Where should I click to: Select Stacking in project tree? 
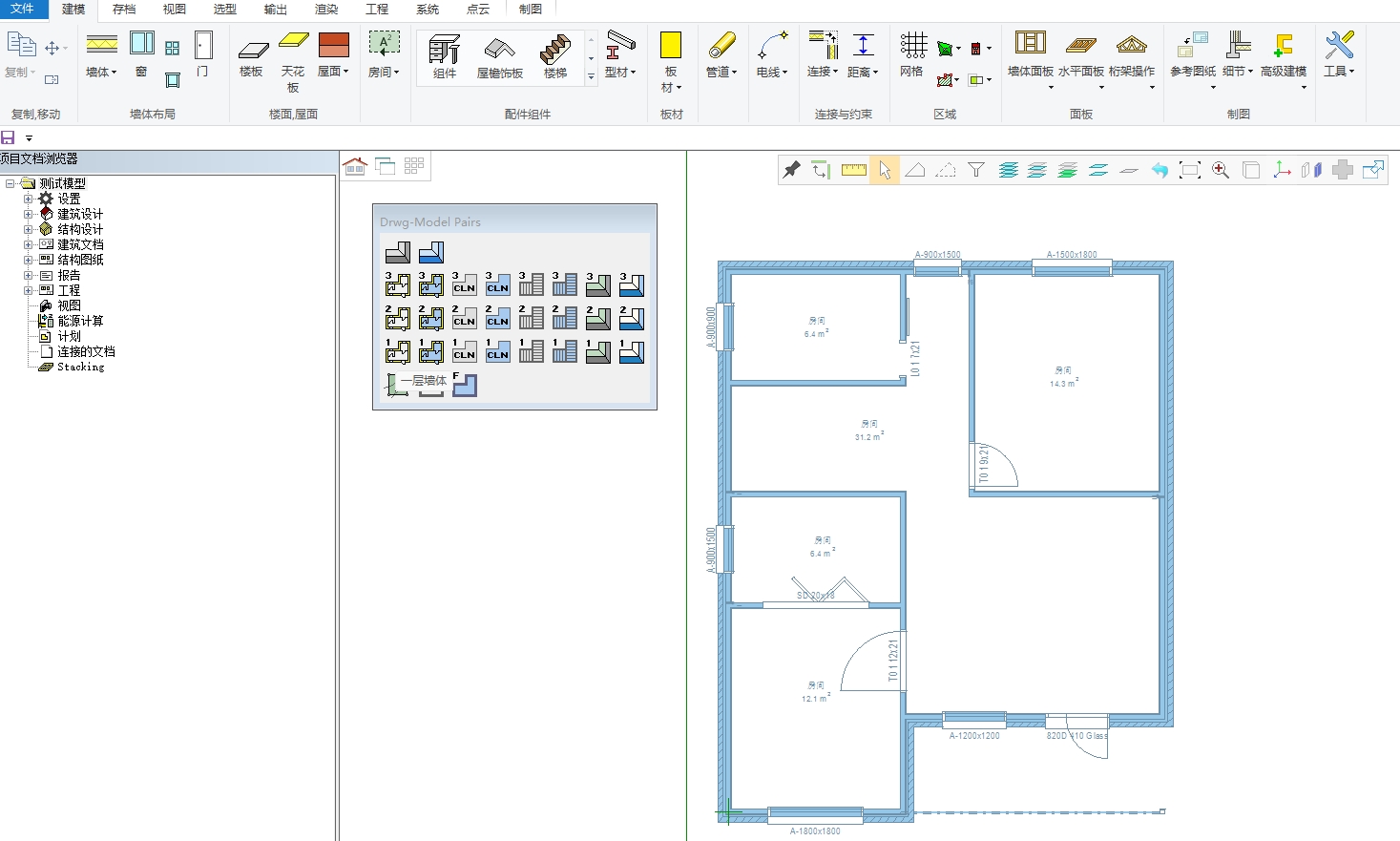click(80, 367)
